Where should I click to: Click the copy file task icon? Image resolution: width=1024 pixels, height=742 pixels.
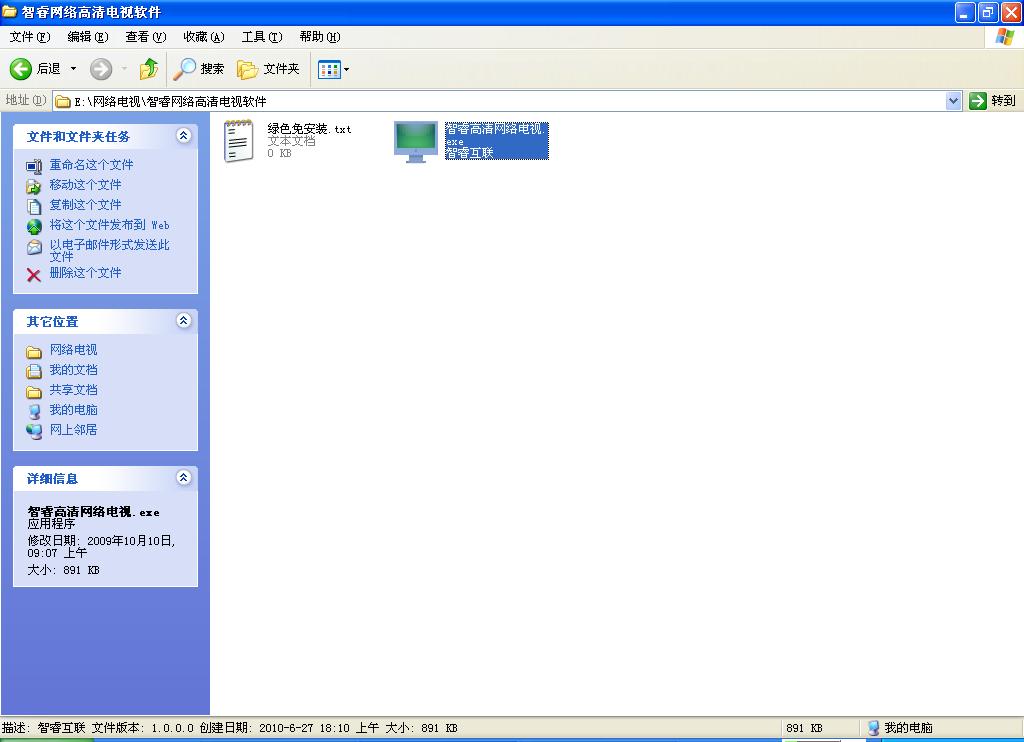coord(34,206)
